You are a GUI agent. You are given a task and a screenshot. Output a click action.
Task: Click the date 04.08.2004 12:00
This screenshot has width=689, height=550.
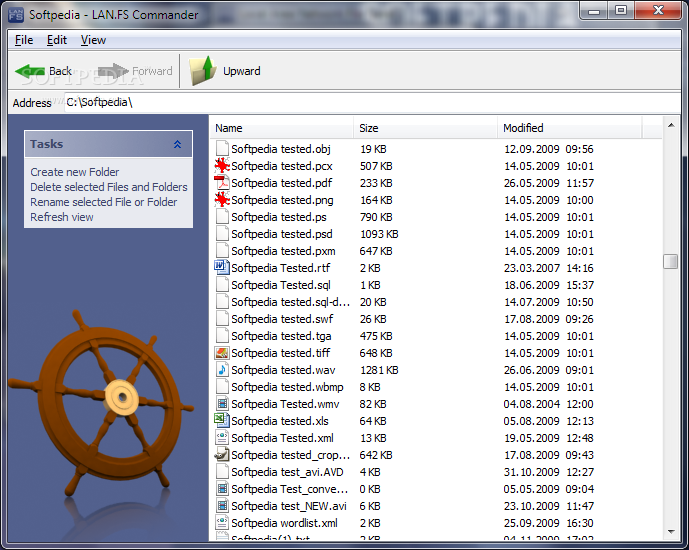pos(548,404)
